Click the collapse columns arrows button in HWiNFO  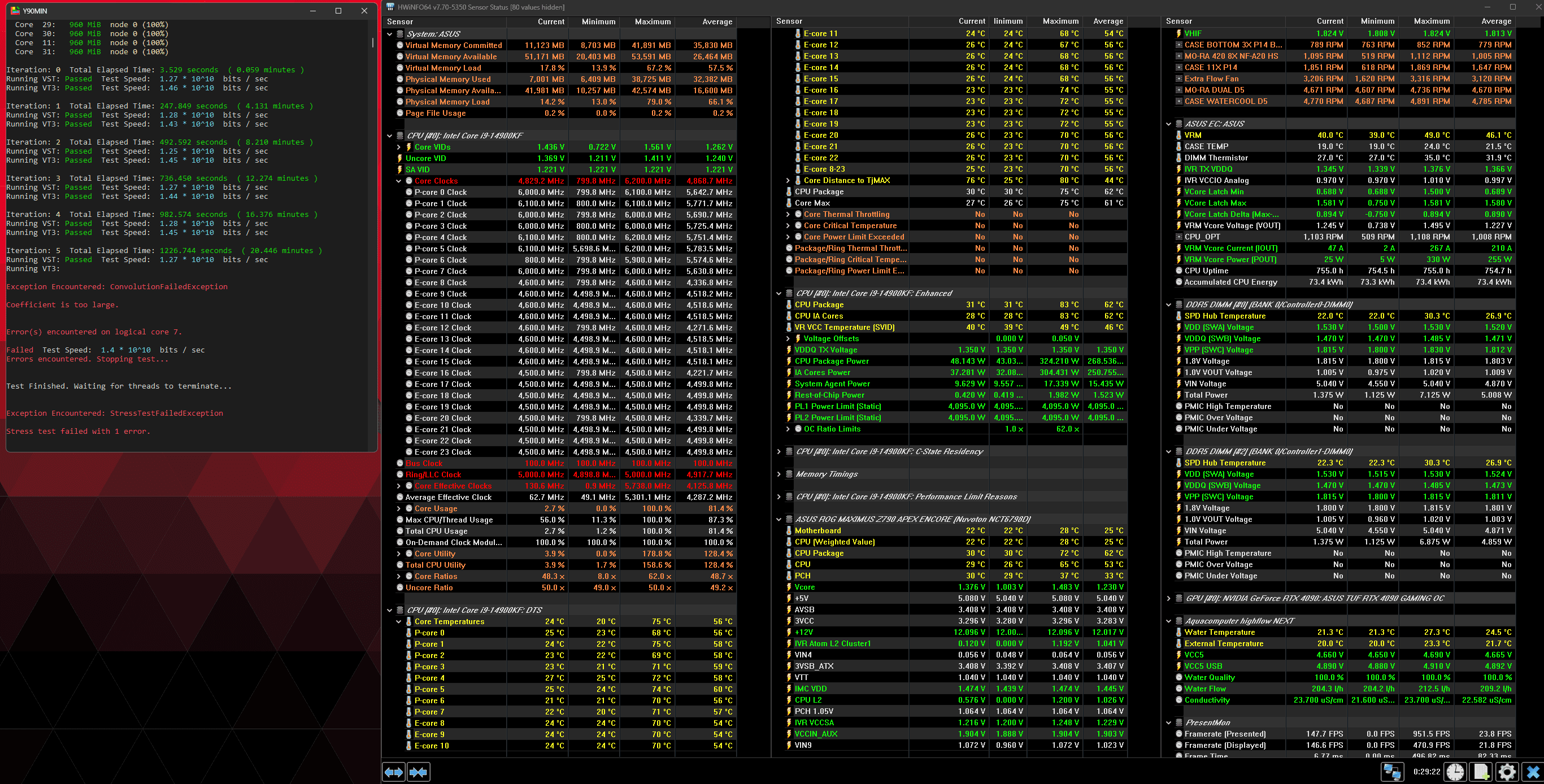419,772
